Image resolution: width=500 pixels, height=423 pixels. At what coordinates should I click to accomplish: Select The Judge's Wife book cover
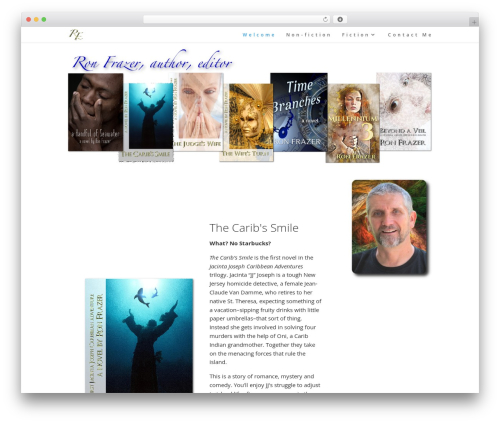[196, 112]
